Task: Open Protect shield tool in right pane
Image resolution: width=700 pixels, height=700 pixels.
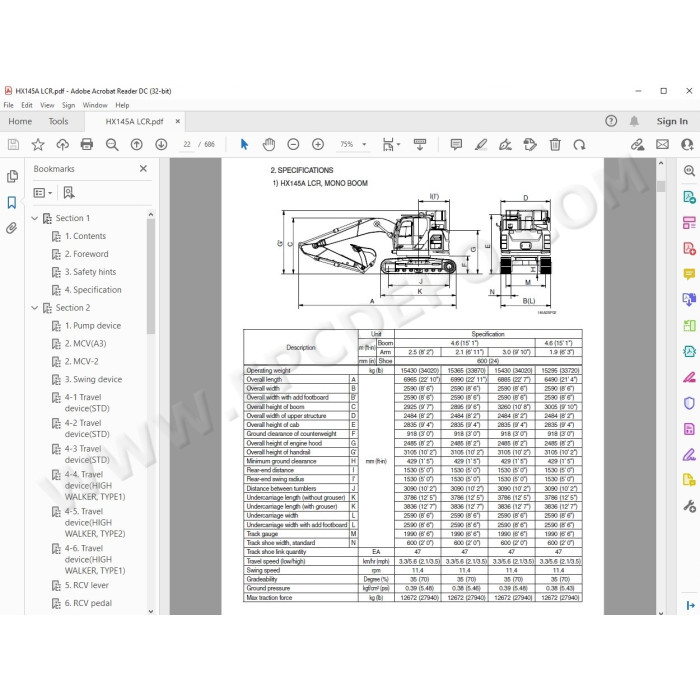Action: click(x=689, y=403)
